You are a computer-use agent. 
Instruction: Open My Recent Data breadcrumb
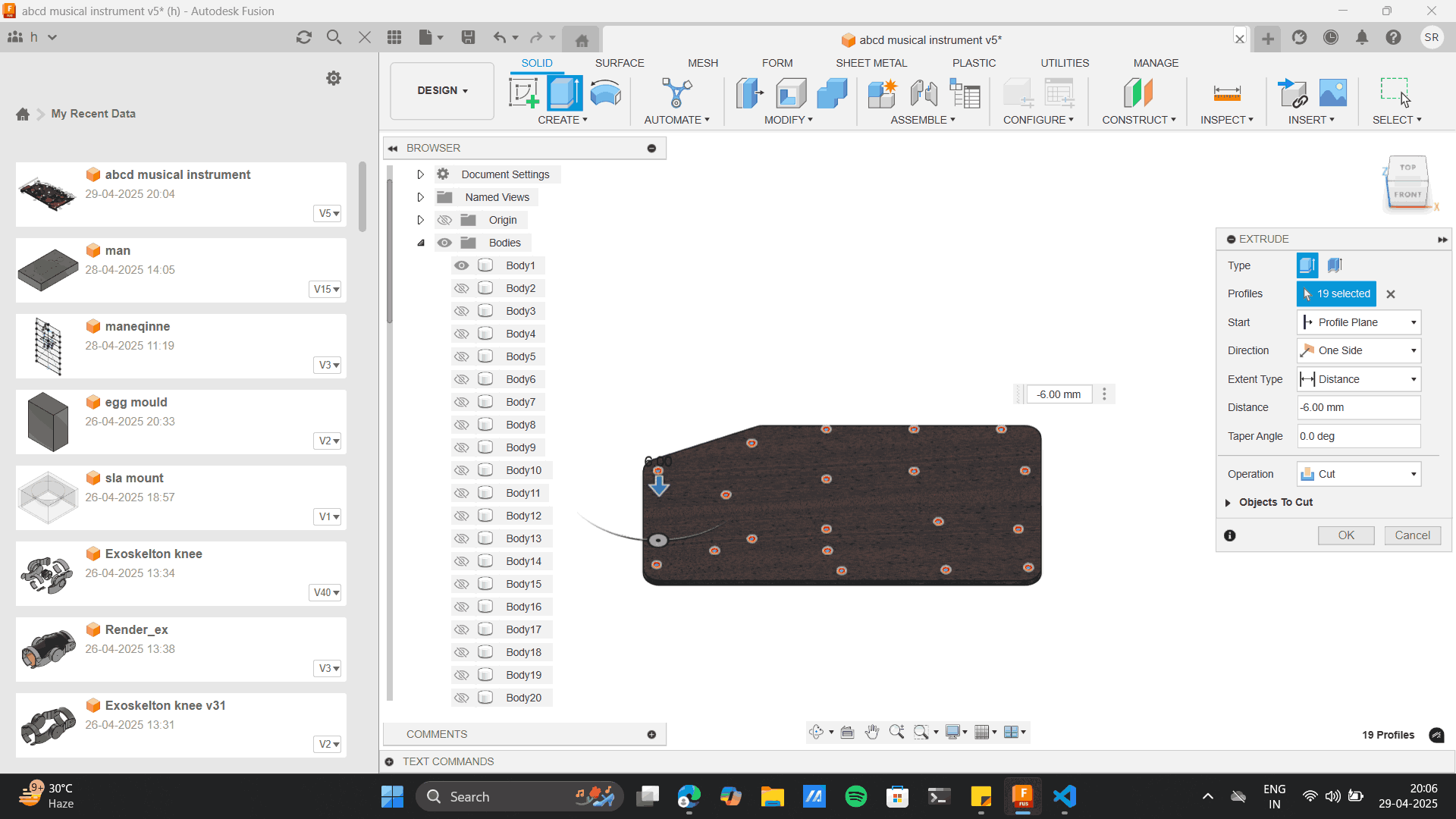[93, 114]
